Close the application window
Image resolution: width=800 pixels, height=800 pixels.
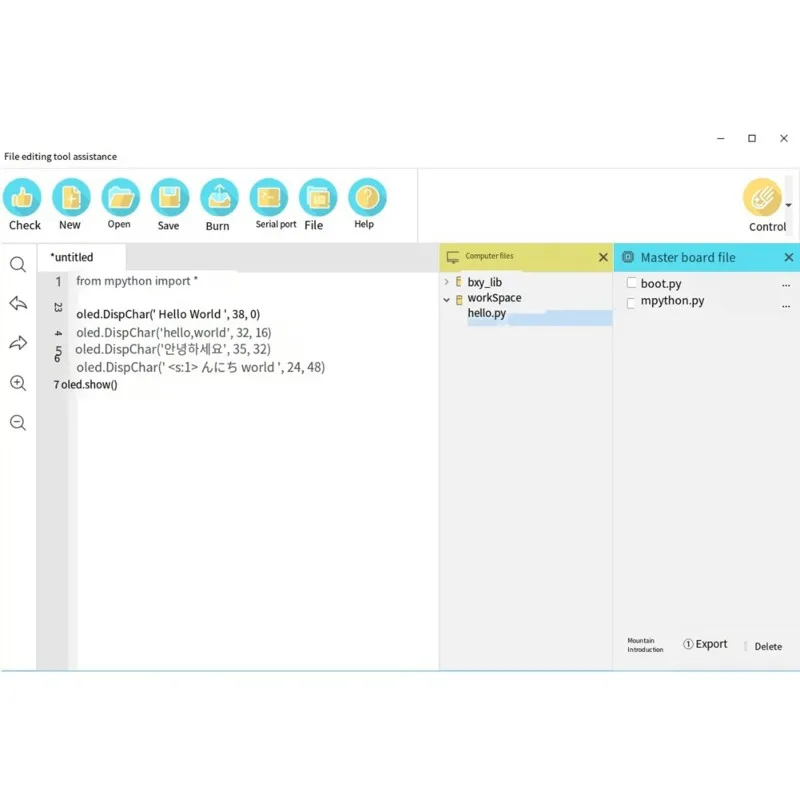pos(784,138)
